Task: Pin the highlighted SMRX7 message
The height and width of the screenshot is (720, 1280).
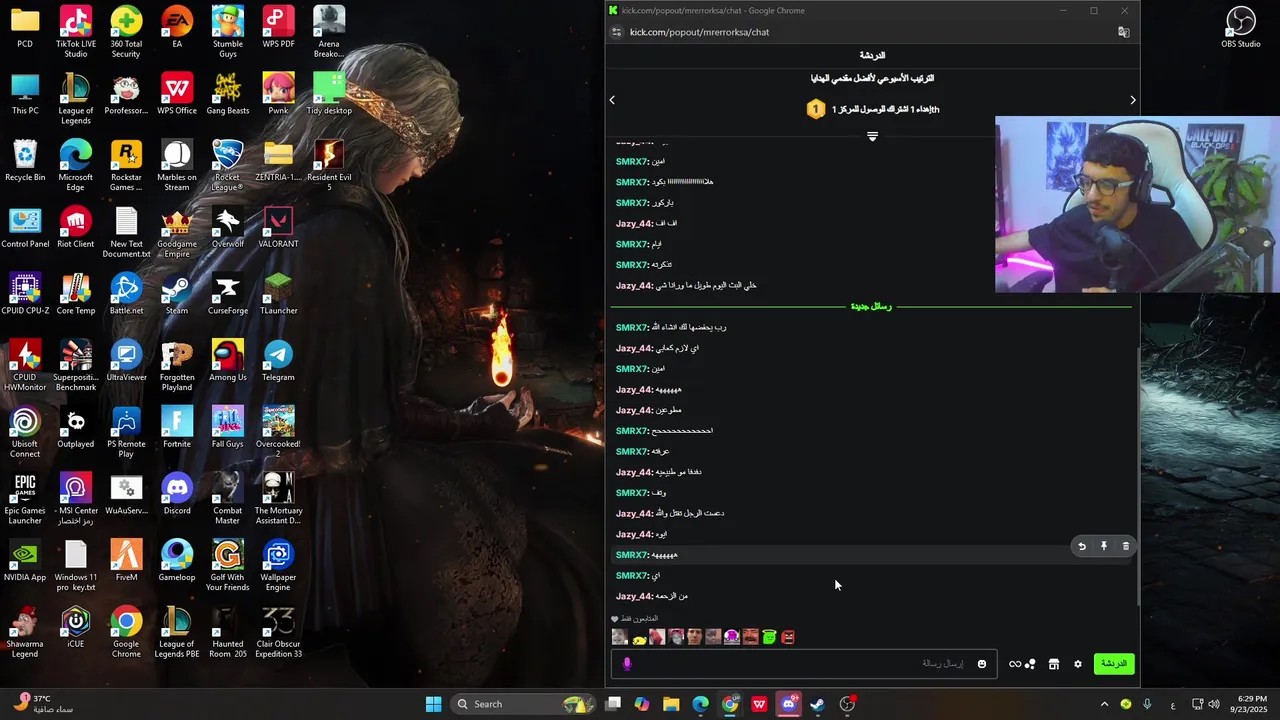Action: point(1103,546)
